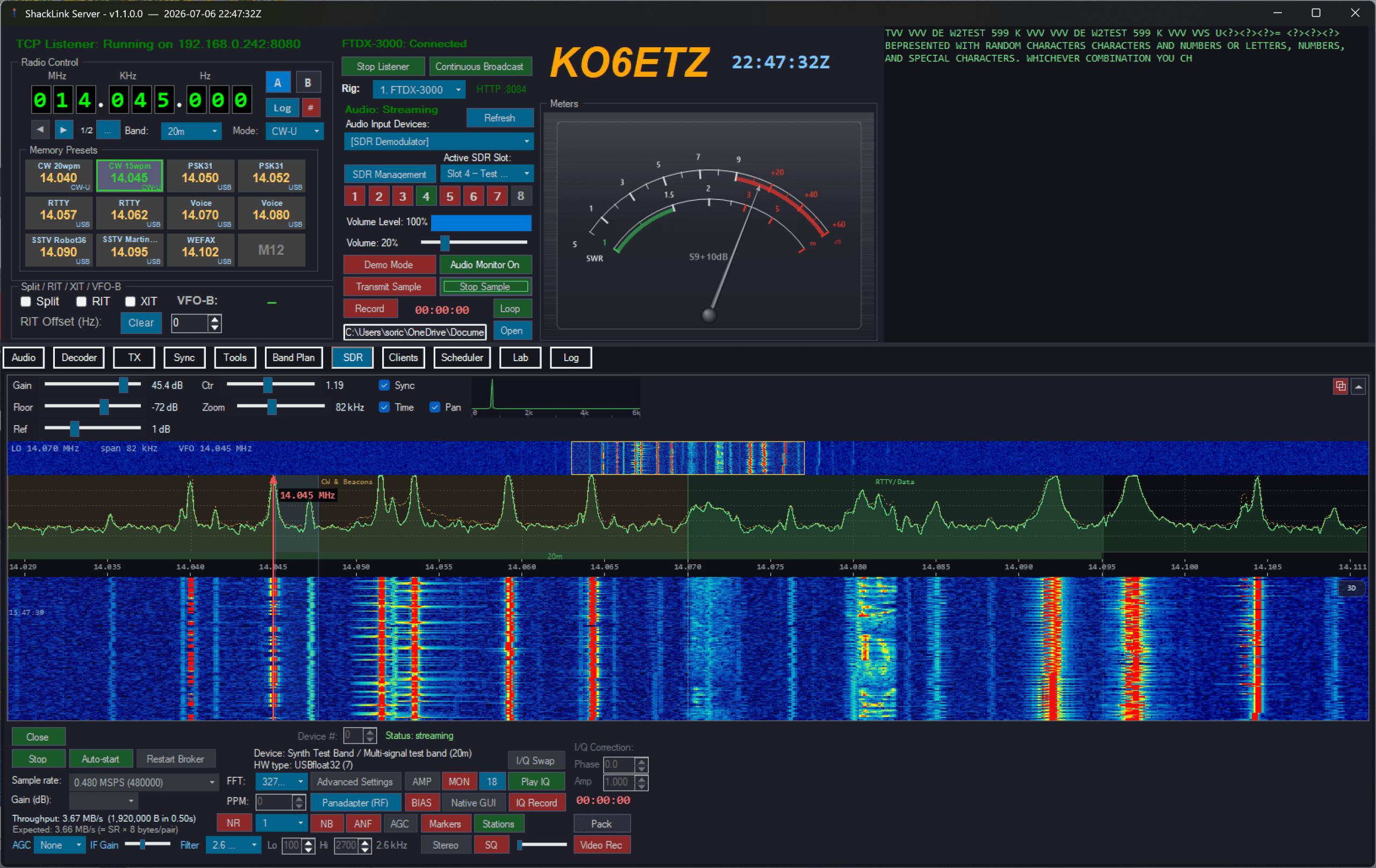This screenshot has width=1376, height=868.
Task: Select gray SDR slot 8 button
Action: coord(521,196)
